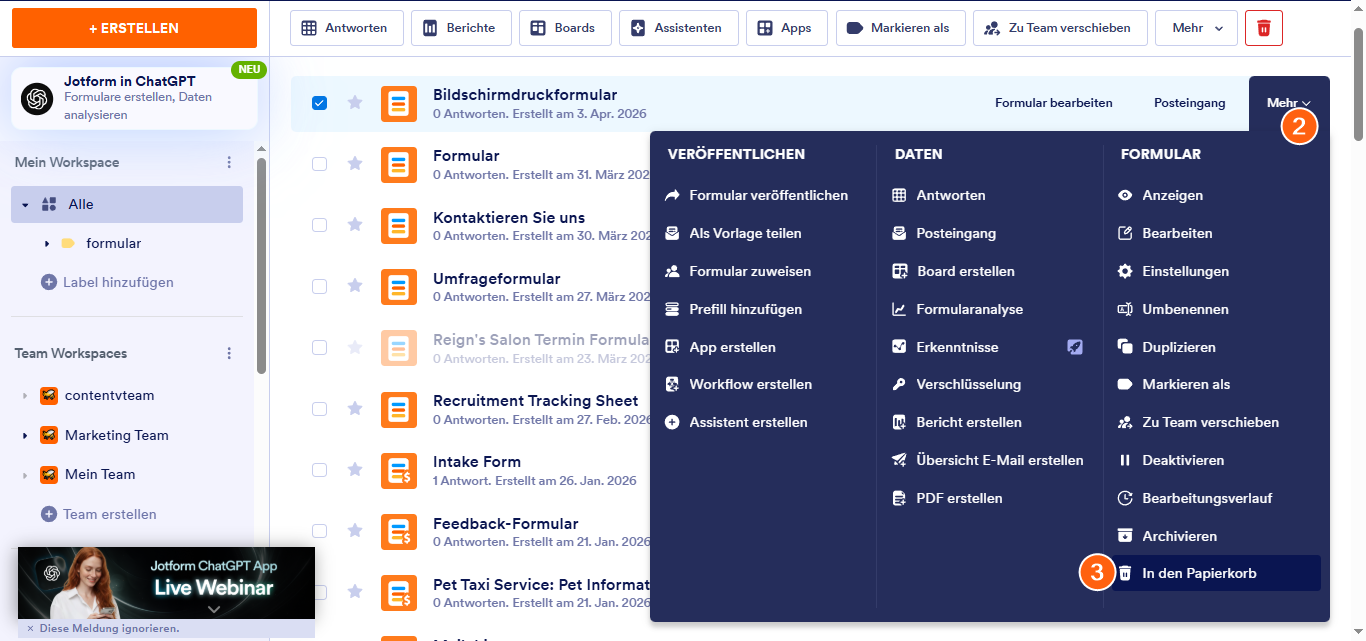
Task: Open the three-dot menu beside Mein Workspace
Action: click(229, 162)
